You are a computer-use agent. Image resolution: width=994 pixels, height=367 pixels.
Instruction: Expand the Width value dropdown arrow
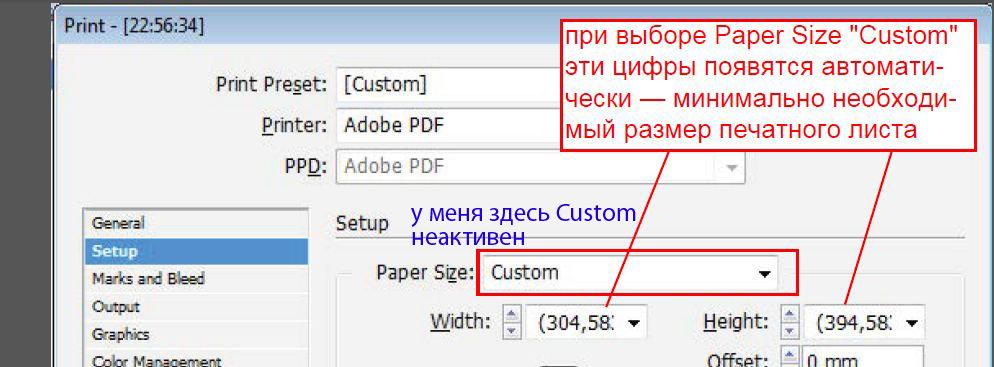click(633, 323)
